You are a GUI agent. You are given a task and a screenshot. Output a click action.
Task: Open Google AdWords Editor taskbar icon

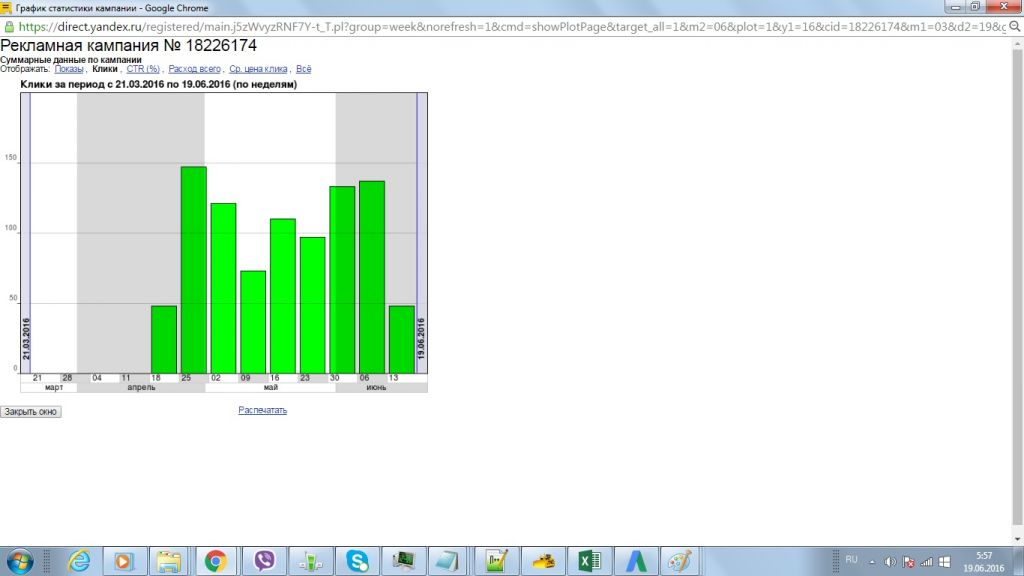click(635, 561)
